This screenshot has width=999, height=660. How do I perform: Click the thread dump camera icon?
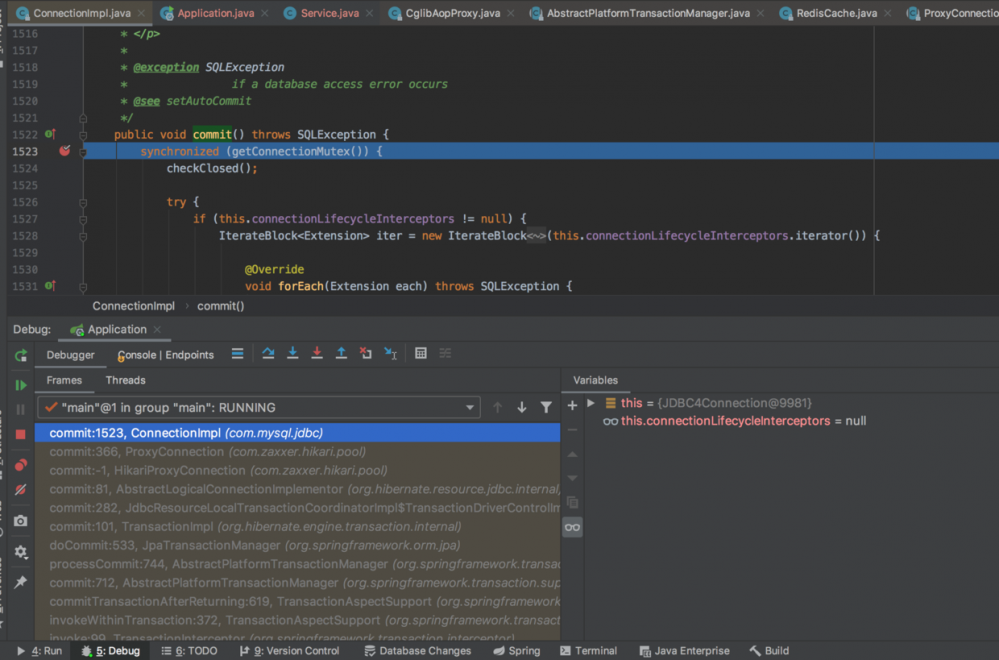coord(21,521)
